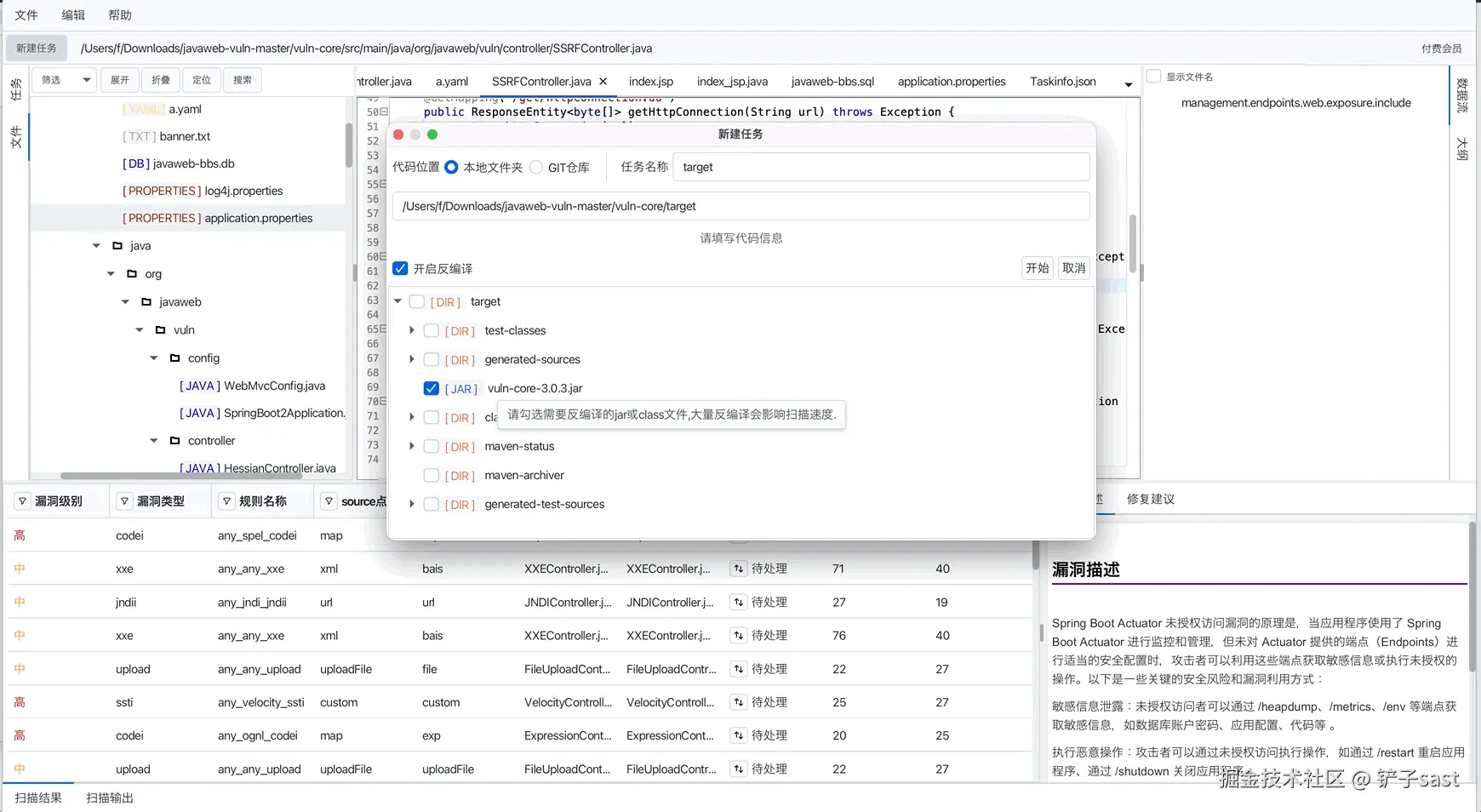Viewport: 1481px width, 812px height.
Task: Click the status swap icon in the JNDIController row
Action: pos(738,602)
